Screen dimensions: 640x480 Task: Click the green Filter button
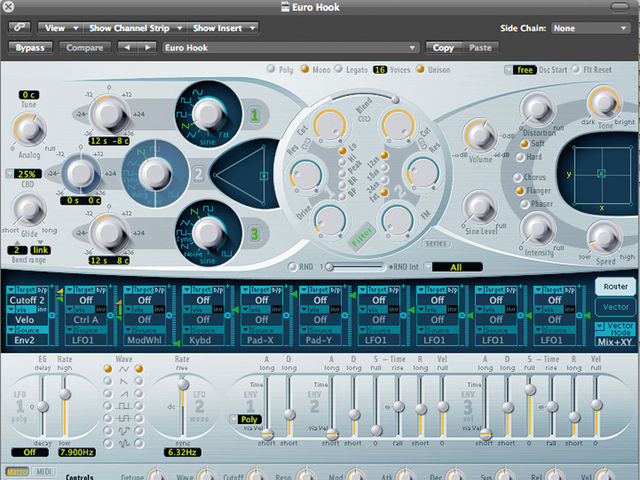click(361, 236)
